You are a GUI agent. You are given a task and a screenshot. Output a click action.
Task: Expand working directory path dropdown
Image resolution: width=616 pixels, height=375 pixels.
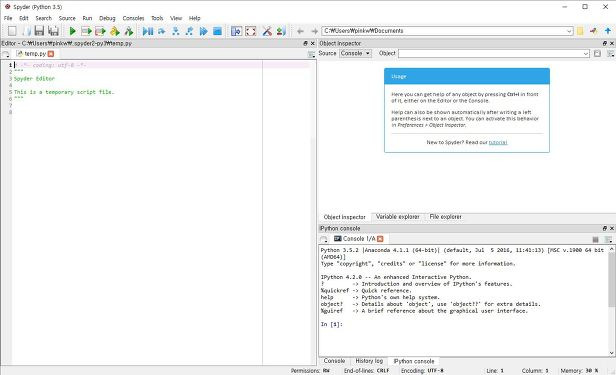coord(569,31)
